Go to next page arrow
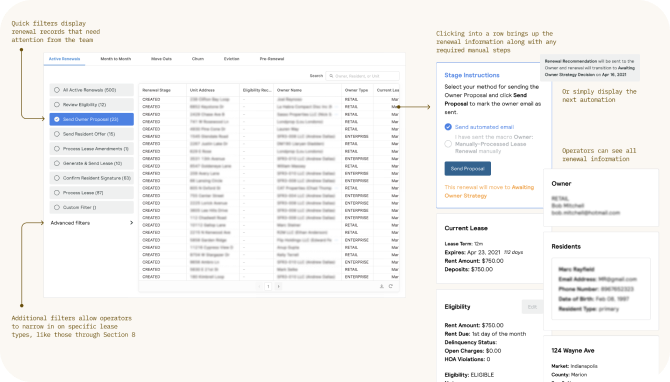 pos(278,286)
